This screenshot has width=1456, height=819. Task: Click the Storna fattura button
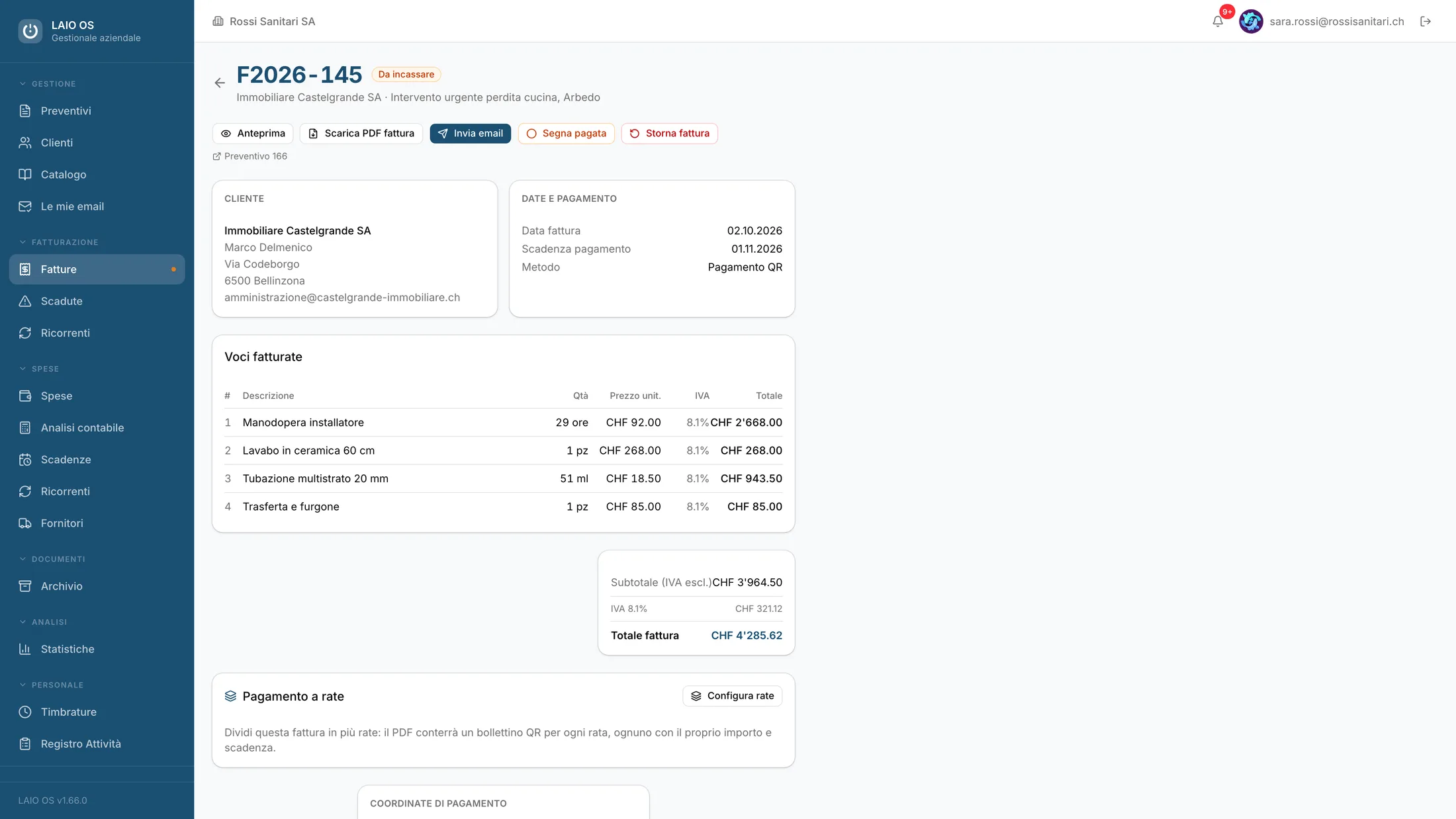pyautogui.click(x=670, y=134)
